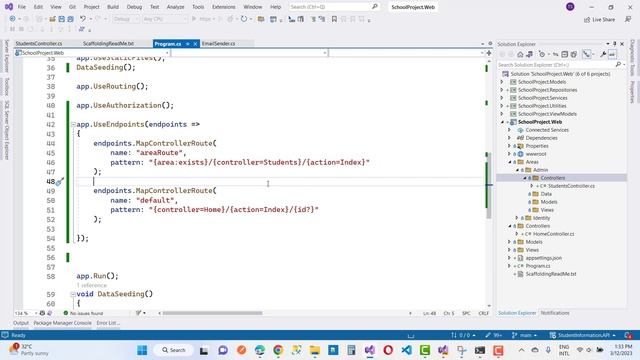640x360 pixels.
Task: Click the Search (Ctrl+Q) box
Action: point(333,7)
